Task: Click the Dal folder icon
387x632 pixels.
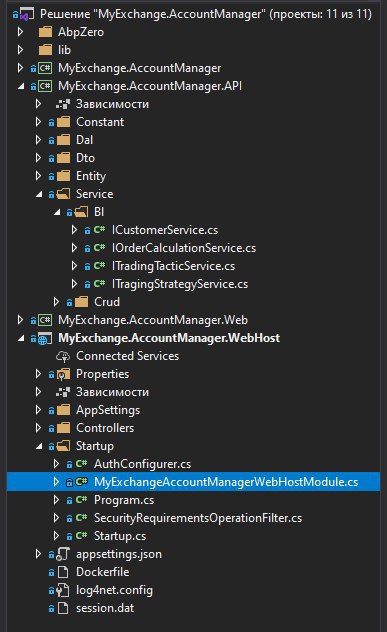Action: [63, 140]
